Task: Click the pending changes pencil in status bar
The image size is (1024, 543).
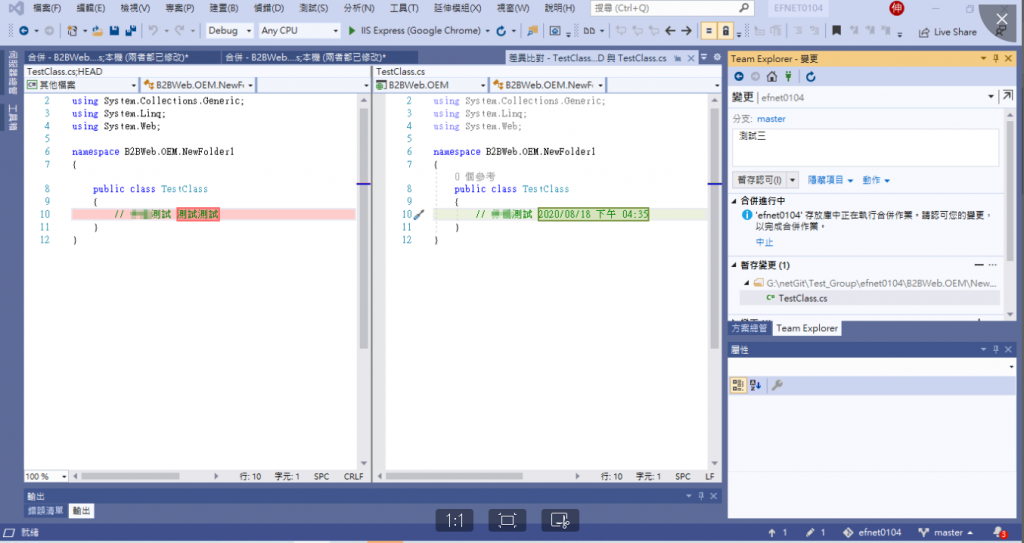Action: pos(816,533)
